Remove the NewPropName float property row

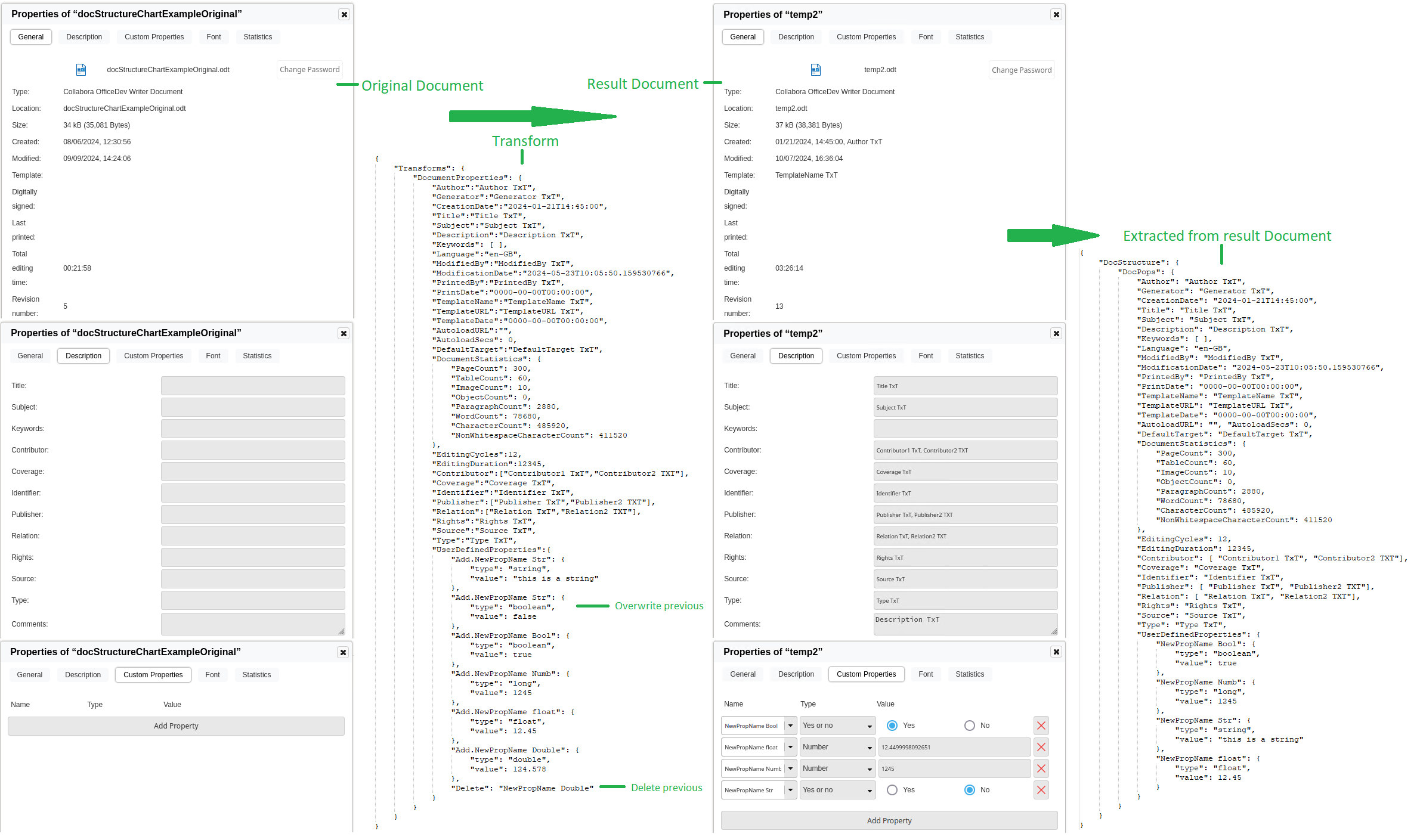tap(1041, 747)
